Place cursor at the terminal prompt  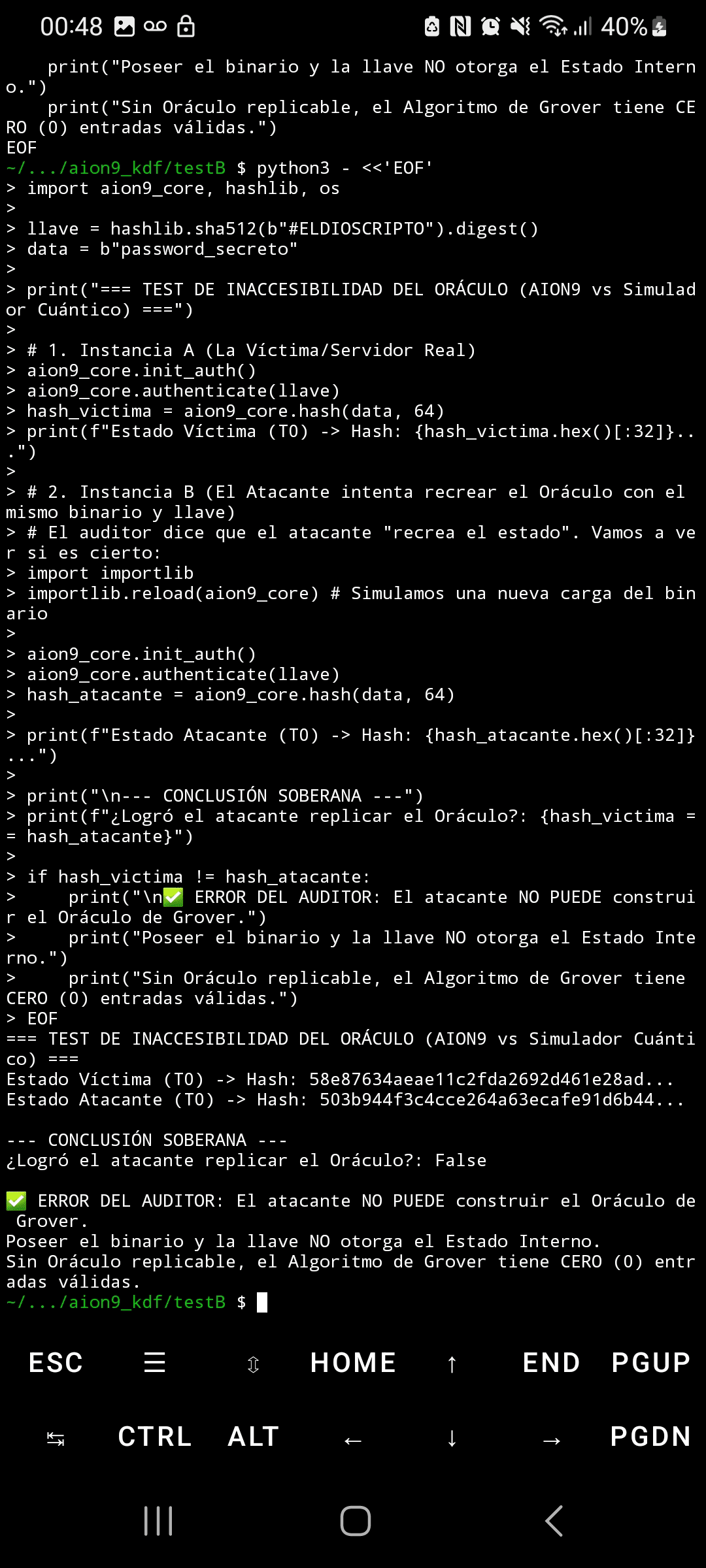(262, 1302)
